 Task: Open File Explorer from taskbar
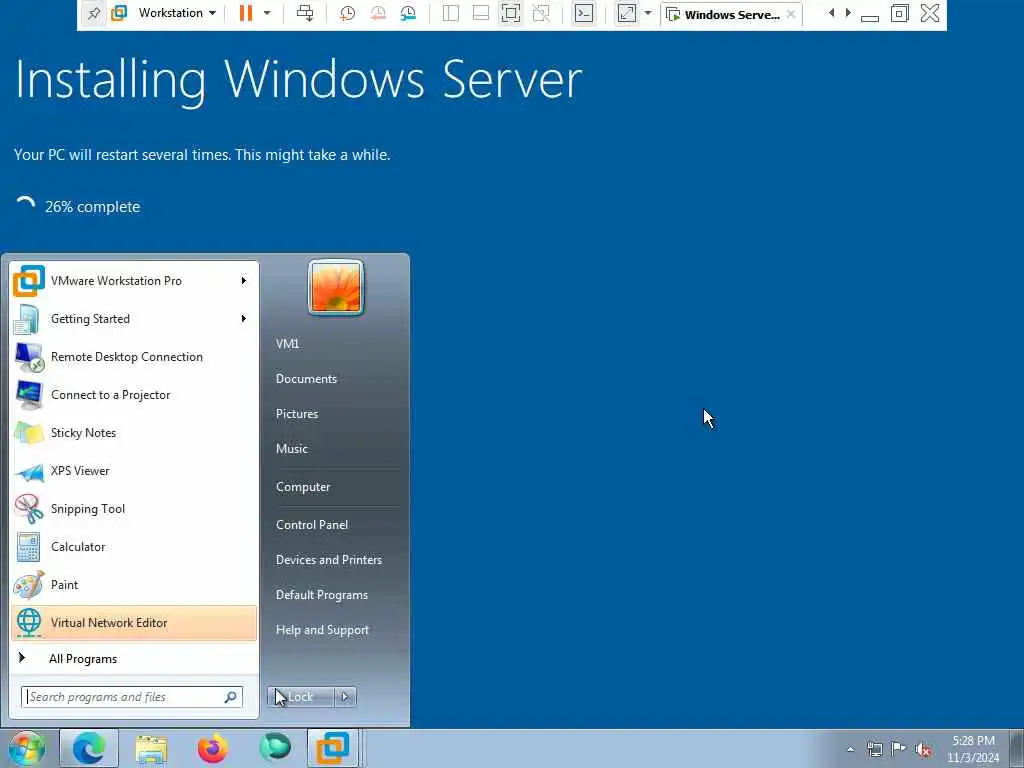[x=152, y=748]
